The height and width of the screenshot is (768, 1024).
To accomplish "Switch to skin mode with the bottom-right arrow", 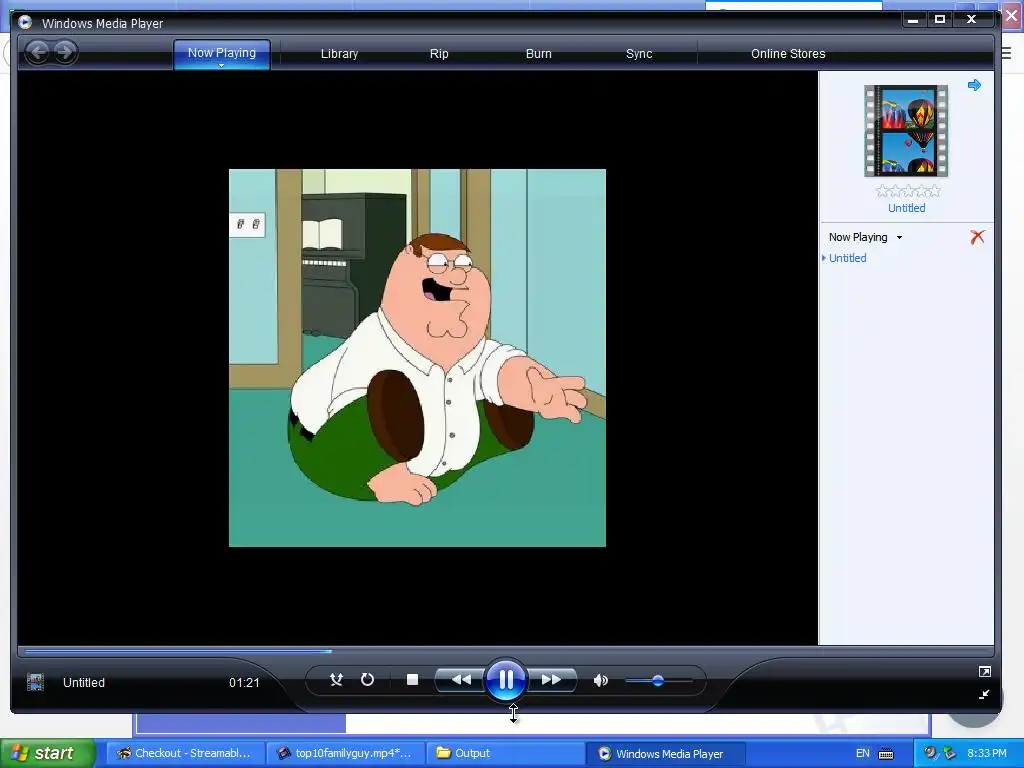I will [x=984, y=694].
